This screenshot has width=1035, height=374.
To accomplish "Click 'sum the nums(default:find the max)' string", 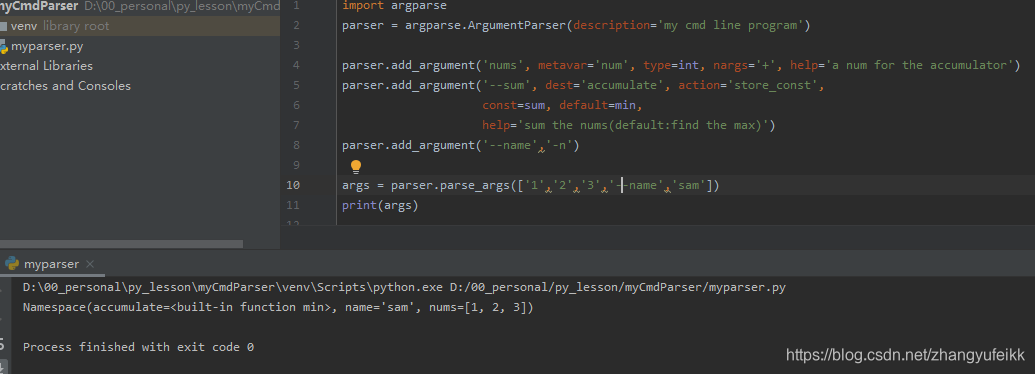I will click(x=642, y=125).
